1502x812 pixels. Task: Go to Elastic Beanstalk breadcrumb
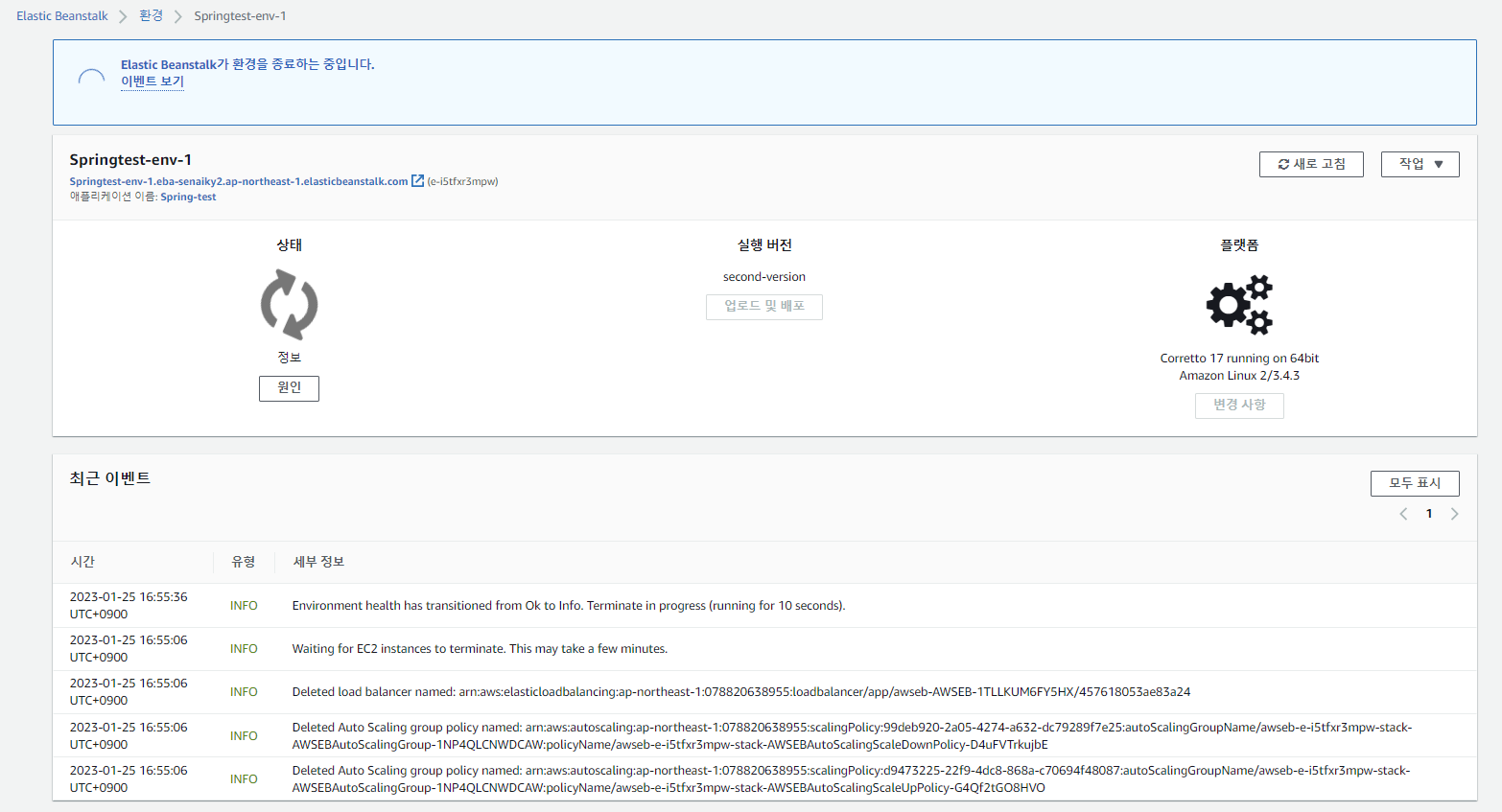click(x=62, y=16)
